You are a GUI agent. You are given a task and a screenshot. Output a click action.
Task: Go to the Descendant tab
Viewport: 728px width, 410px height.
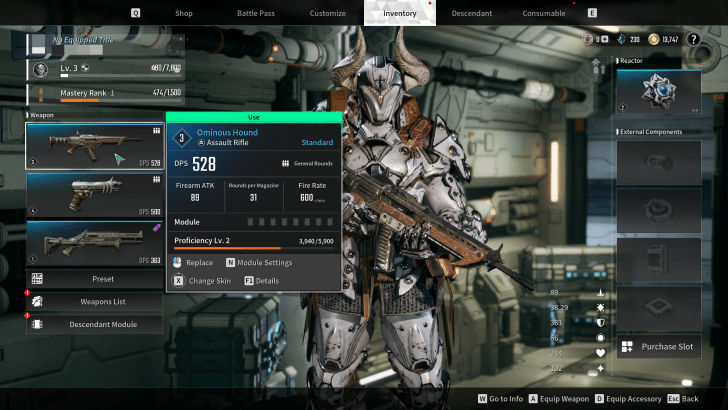tap(471, 14)
